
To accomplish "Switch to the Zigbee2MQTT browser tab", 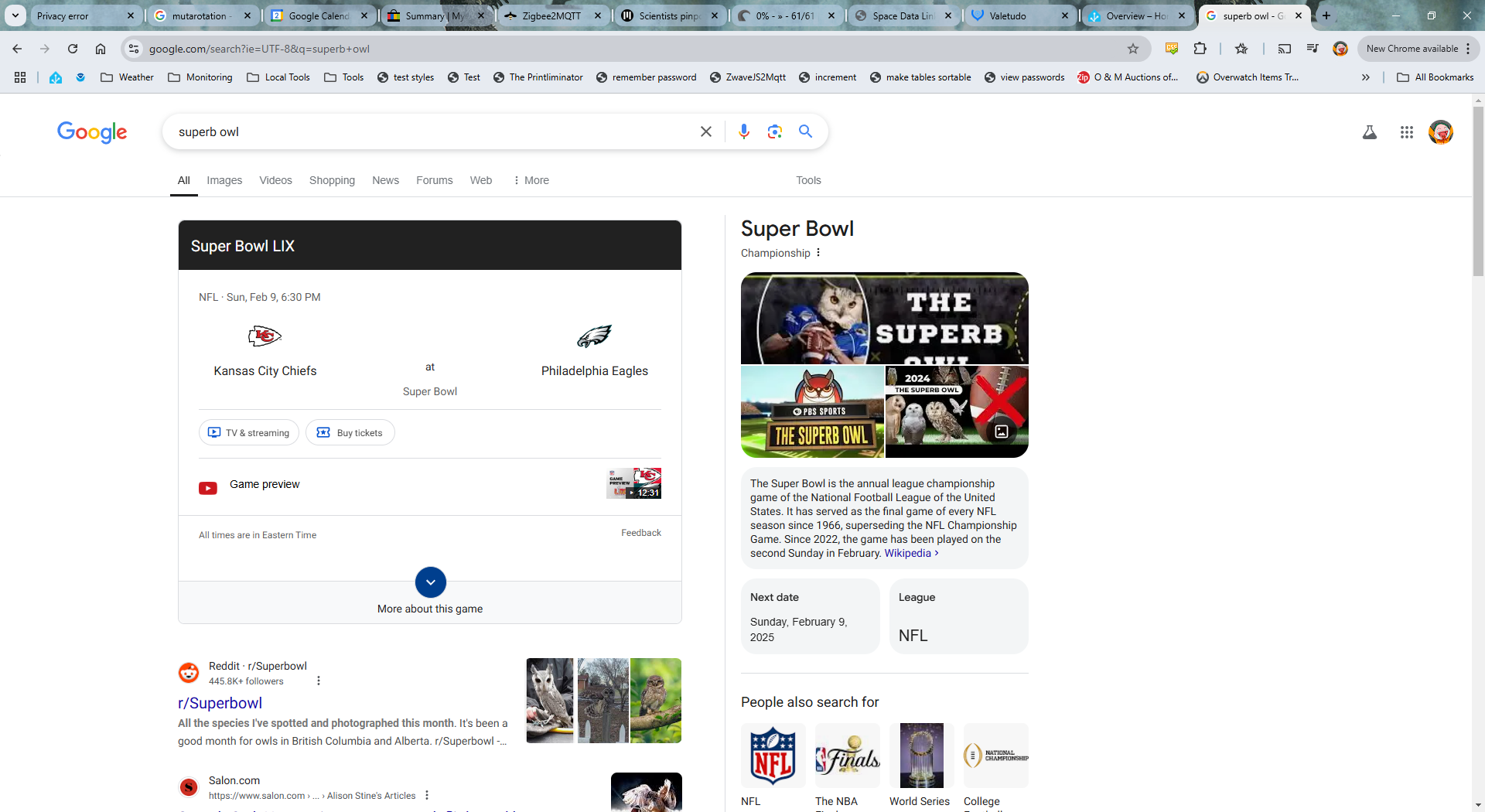I will click(551, 15).
